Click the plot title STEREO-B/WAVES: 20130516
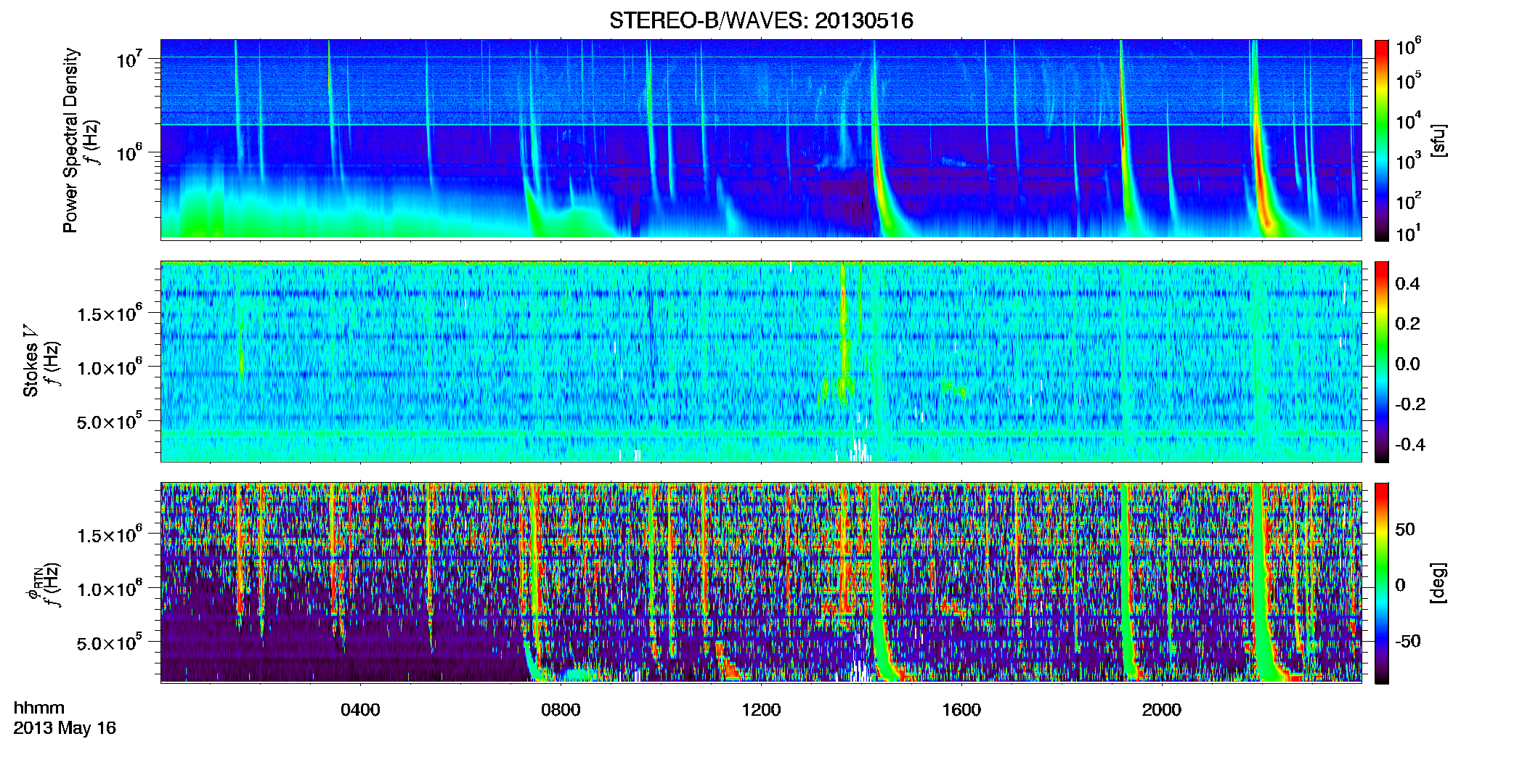The height and width of the screenshot is (784, 1522). coord(761,20)
